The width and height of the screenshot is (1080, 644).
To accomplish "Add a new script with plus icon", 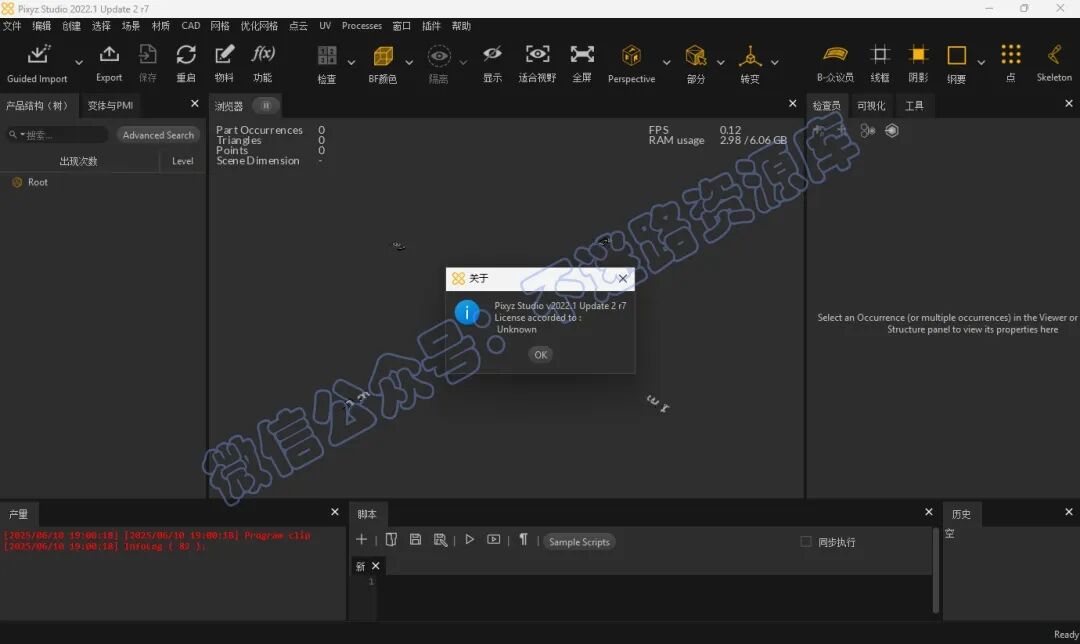I will 361,539.
